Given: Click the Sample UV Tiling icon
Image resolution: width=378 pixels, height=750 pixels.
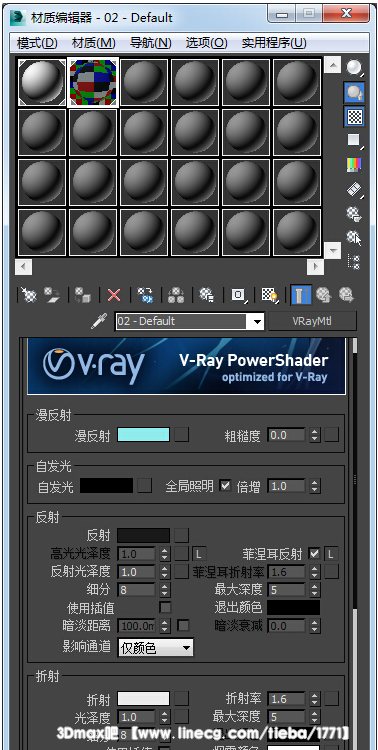Looking at the screenshot, I should 354,140.
